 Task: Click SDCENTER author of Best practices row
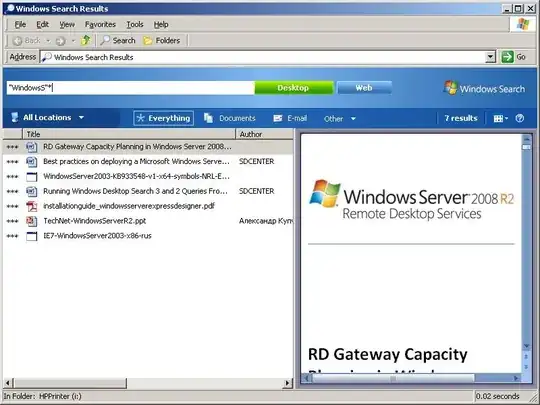pyautogui.click(x=257, y=162)
